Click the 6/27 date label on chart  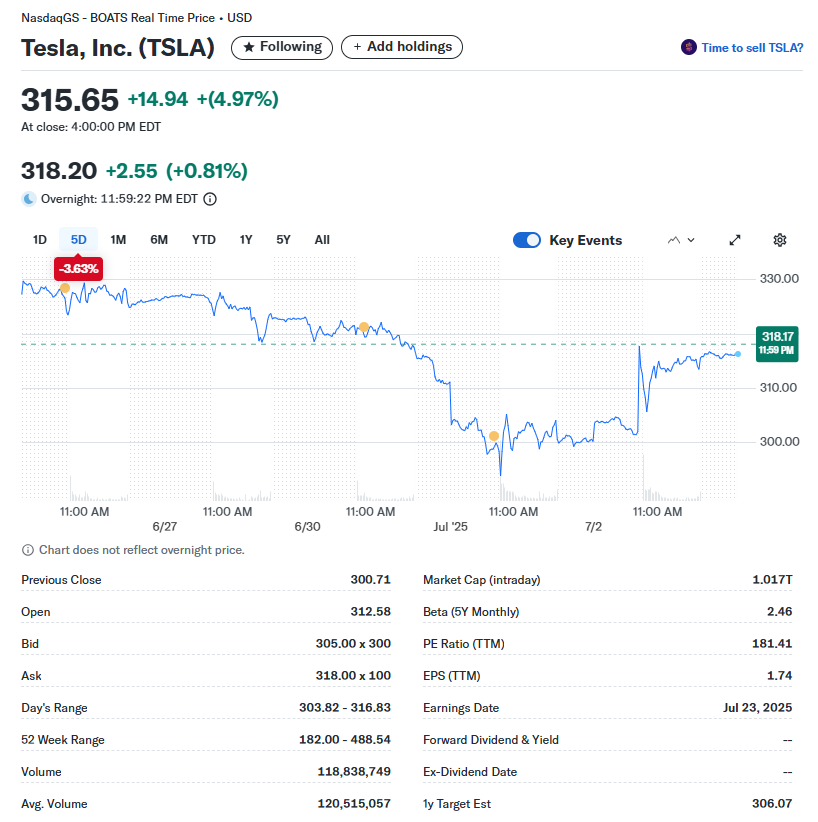pyautogui.click(x=164, y=526)
